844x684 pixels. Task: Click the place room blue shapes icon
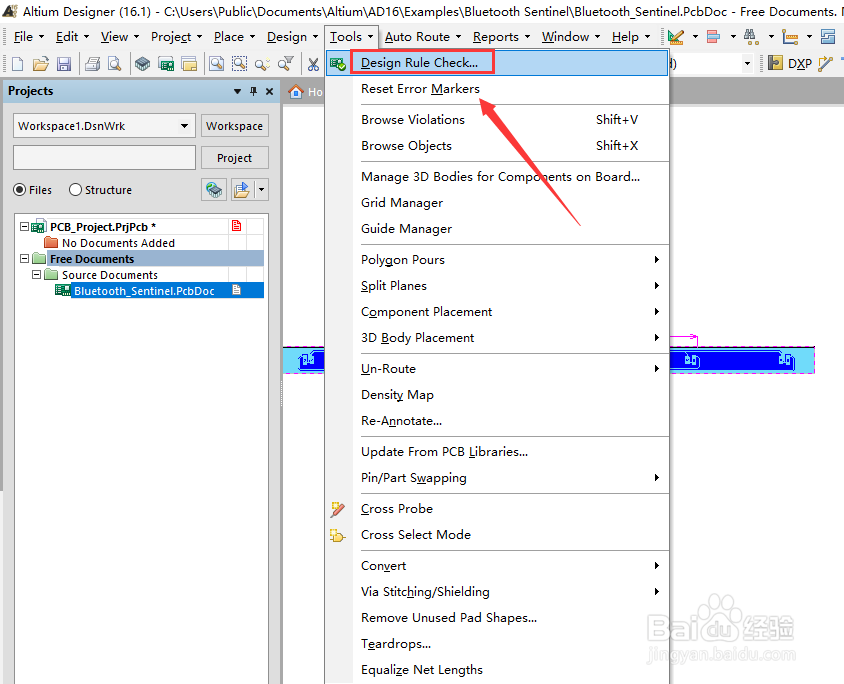click(828, 37)
